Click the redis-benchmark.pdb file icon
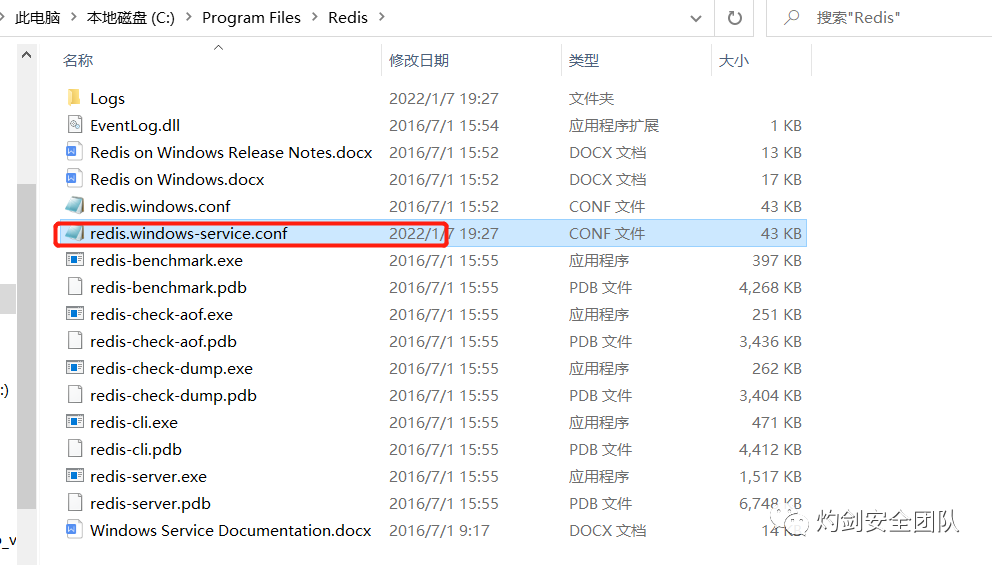This screenshot has width=992, height=565. click(75, 287)
